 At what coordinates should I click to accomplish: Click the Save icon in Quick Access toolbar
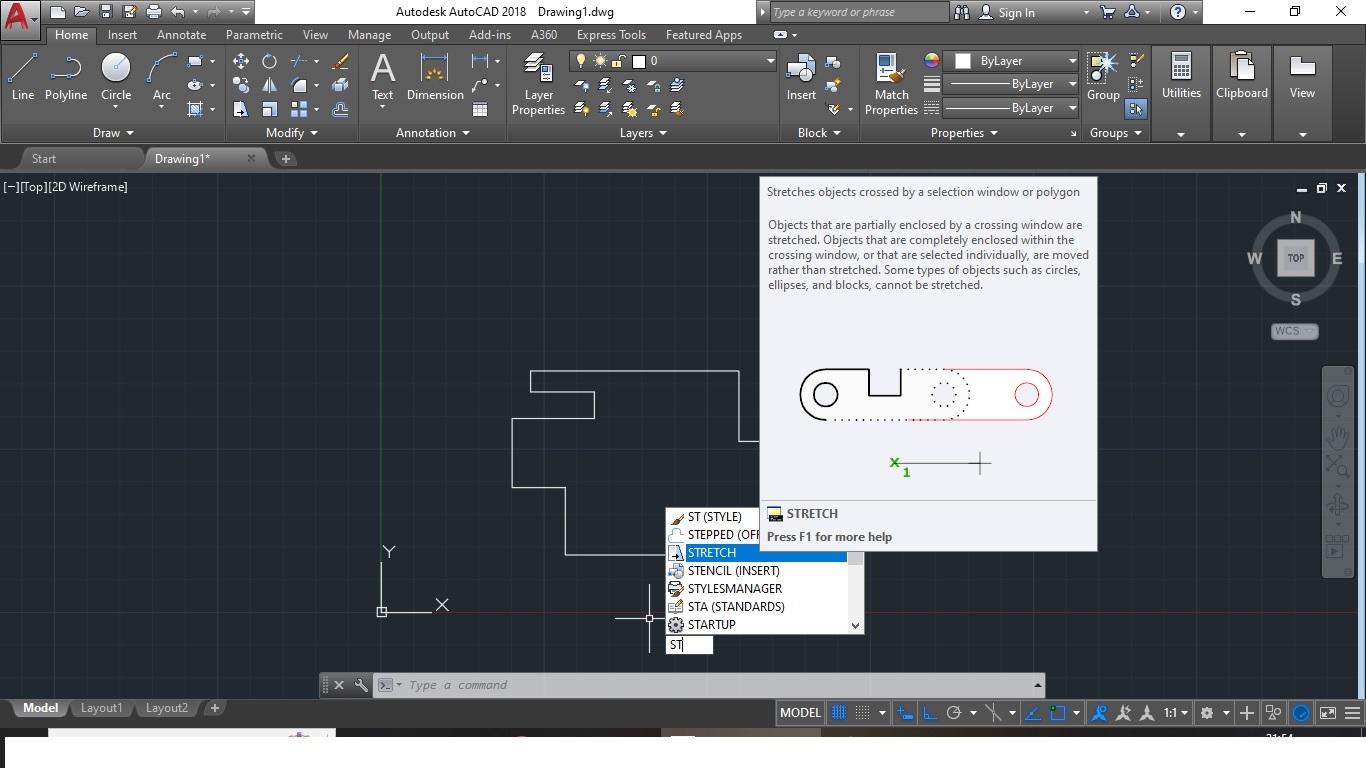pyautogui.click(x=105, y=12)
